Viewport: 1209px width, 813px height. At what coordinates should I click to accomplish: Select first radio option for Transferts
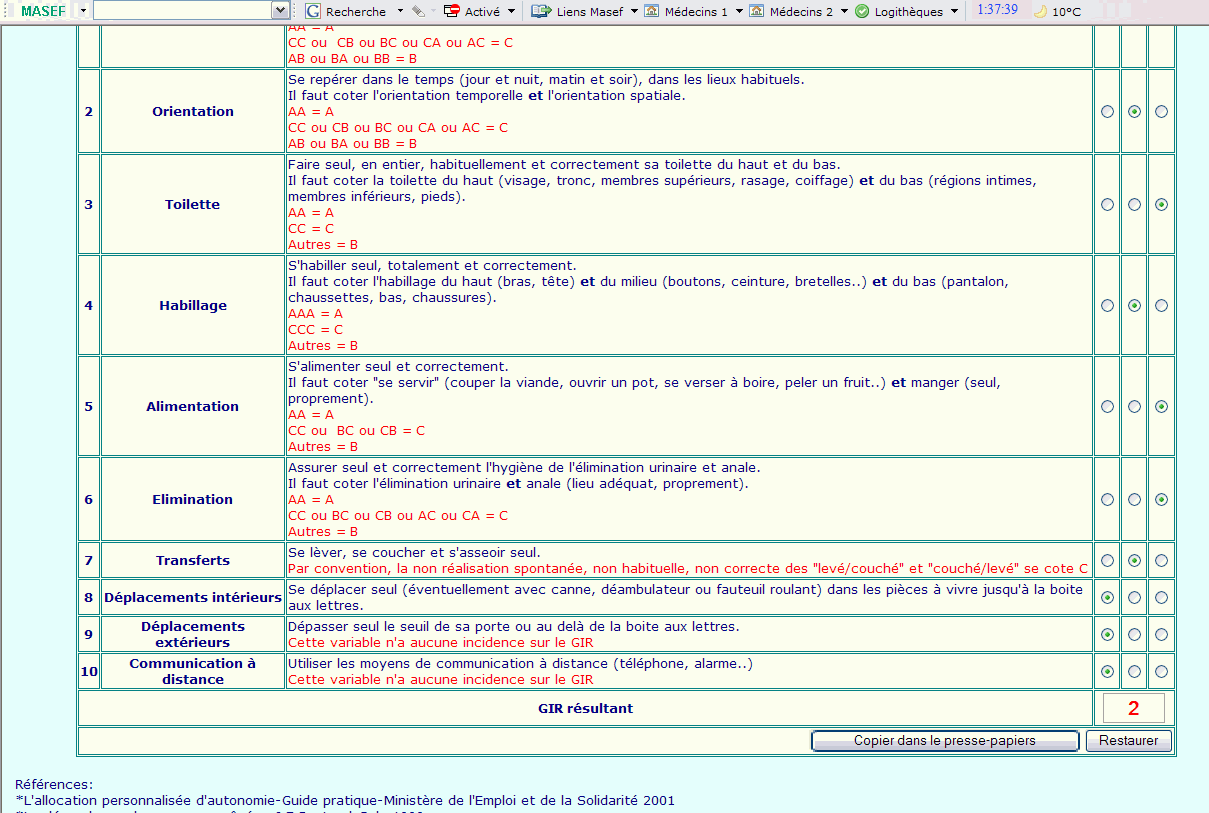1107,561
